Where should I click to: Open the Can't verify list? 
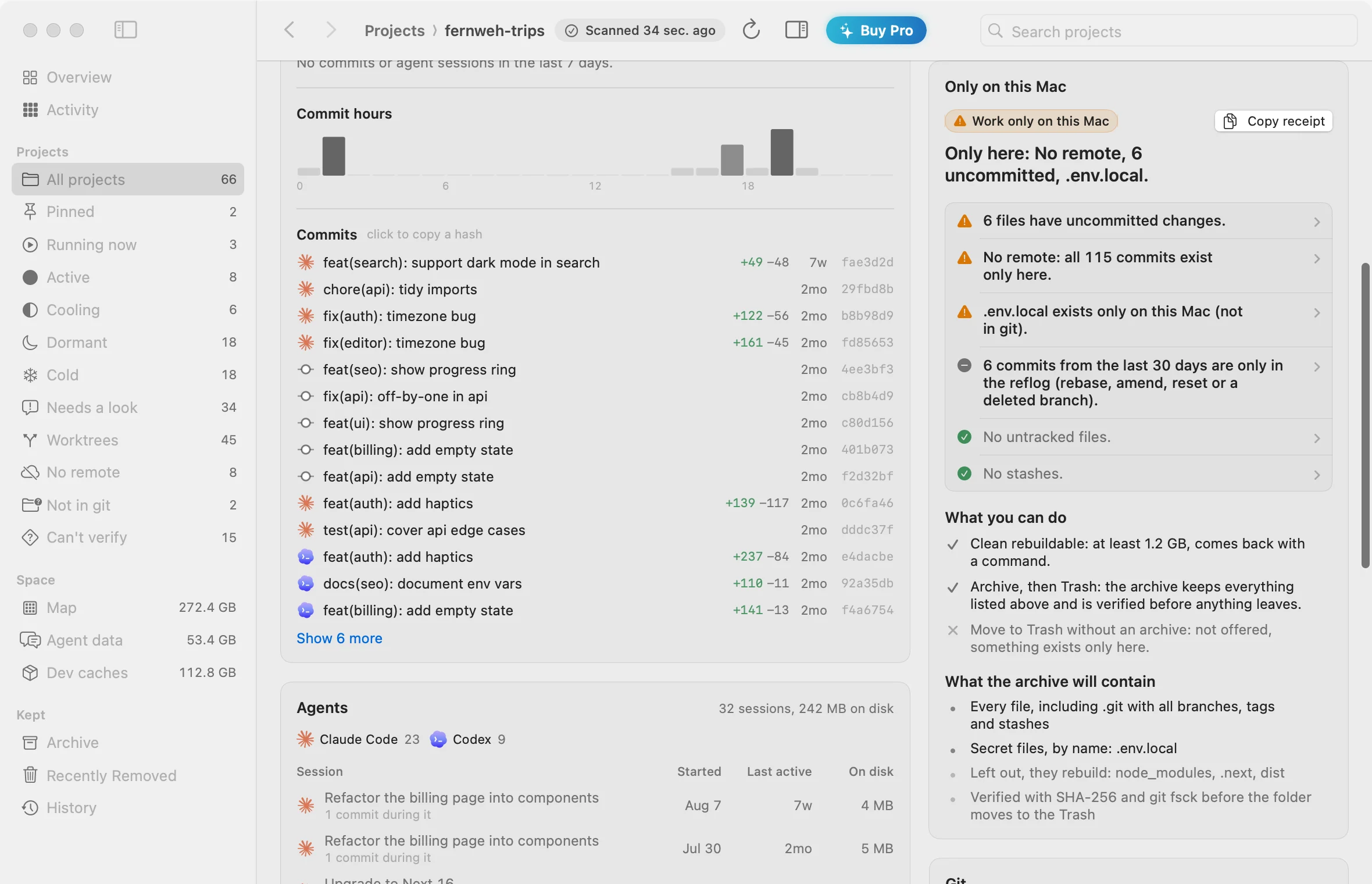(128, 537)
